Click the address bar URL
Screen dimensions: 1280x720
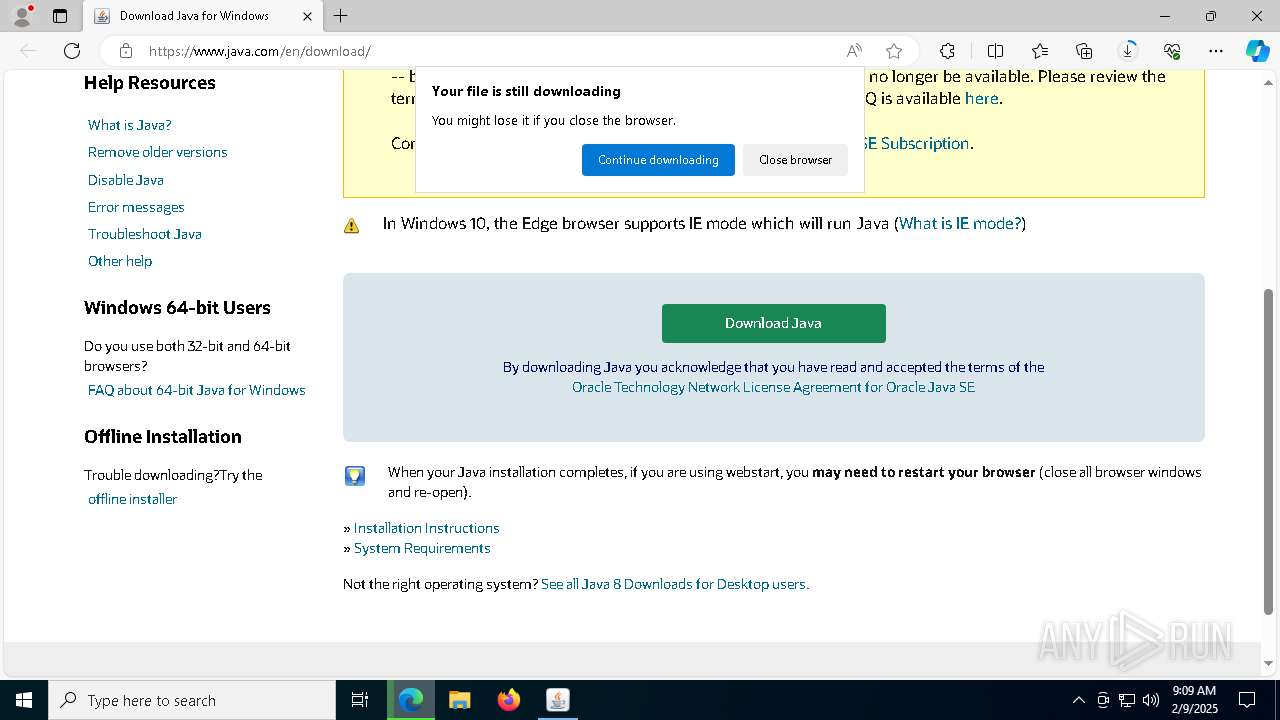(x=260, y=51)
